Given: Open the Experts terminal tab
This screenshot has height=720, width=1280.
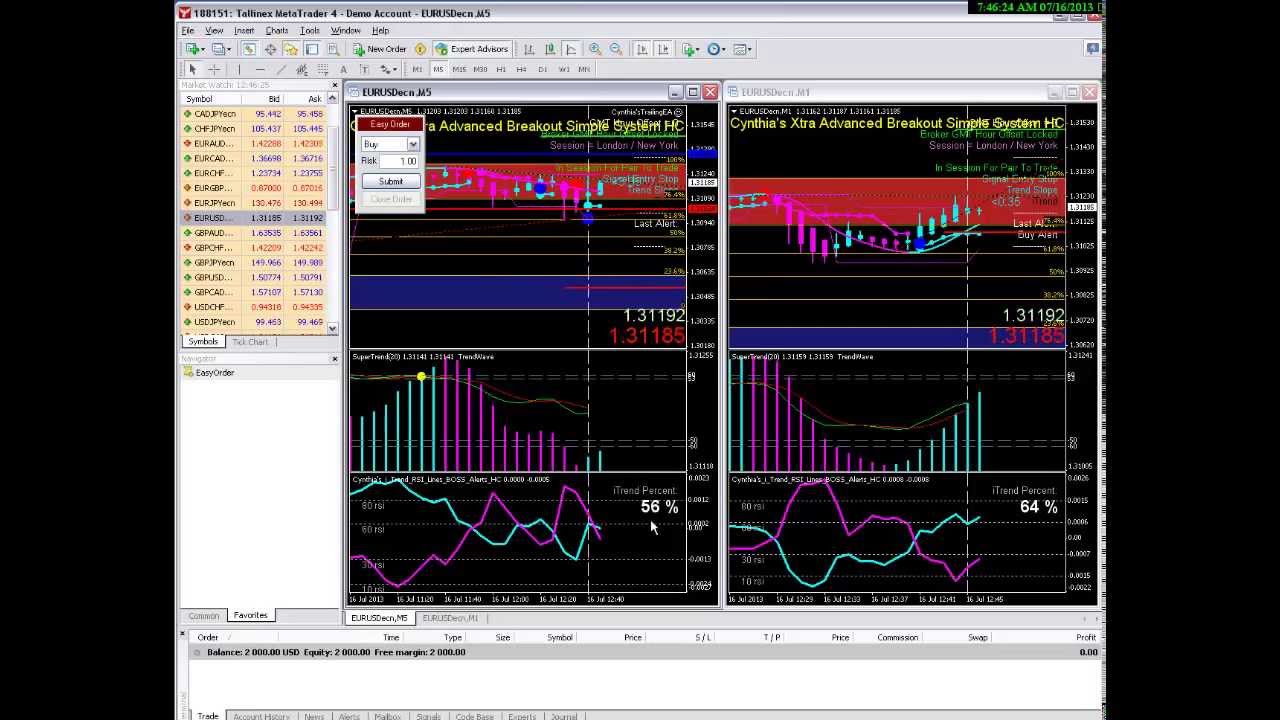Looking at the screenshot, I should click(522, 716).
